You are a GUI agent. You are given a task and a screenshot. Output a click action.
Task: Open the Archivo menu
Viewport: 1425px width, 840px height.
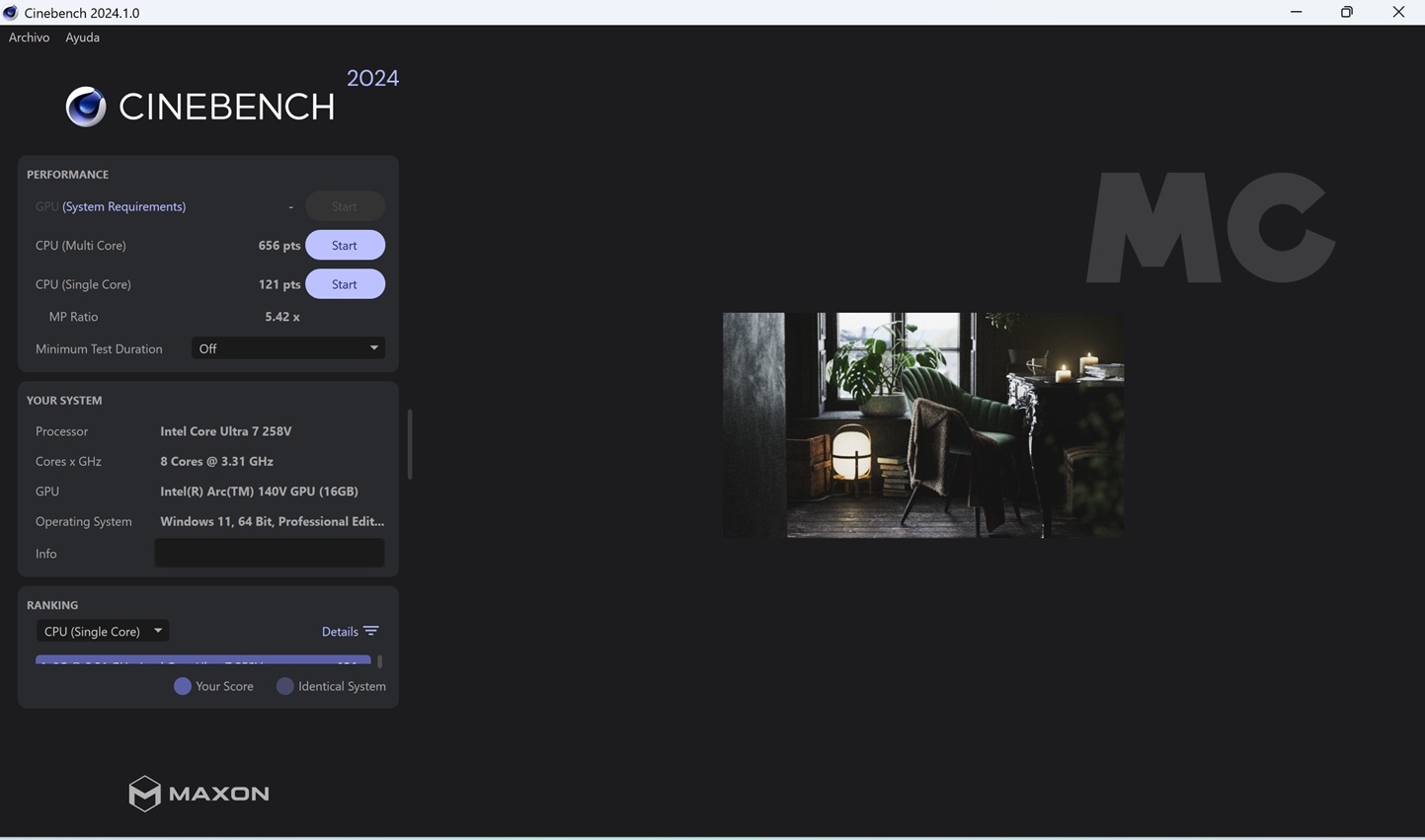[x=29, y=38]
